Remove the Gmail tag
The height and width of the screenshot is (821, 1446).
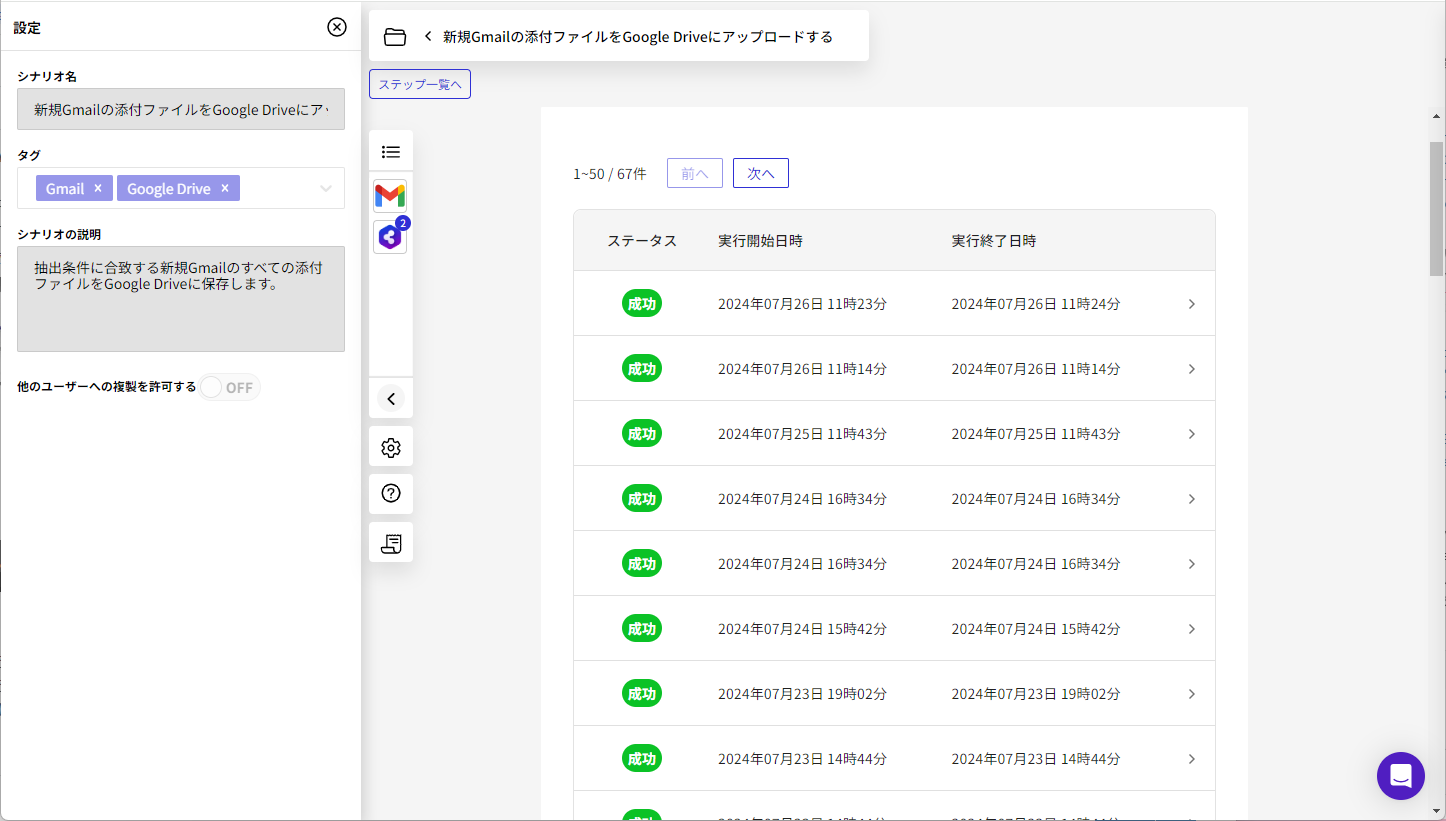pos(98,188)
